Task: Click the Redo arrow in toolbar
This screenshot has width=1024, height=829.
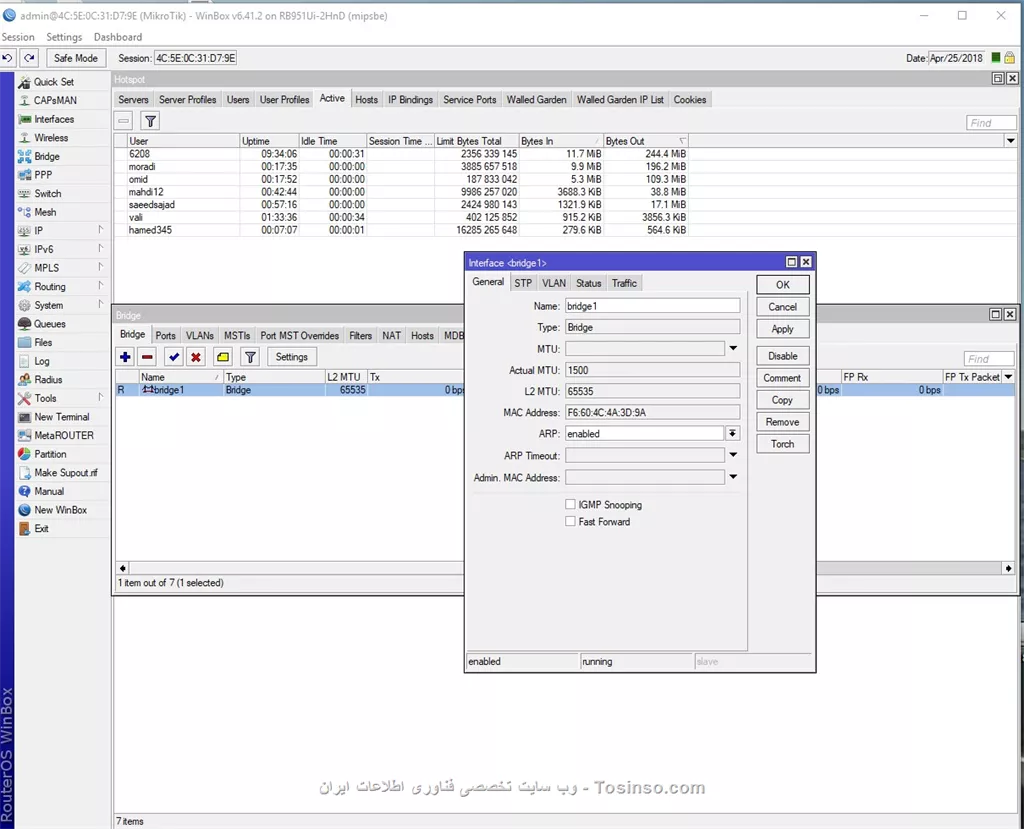Action: click(x=29, y=58)
